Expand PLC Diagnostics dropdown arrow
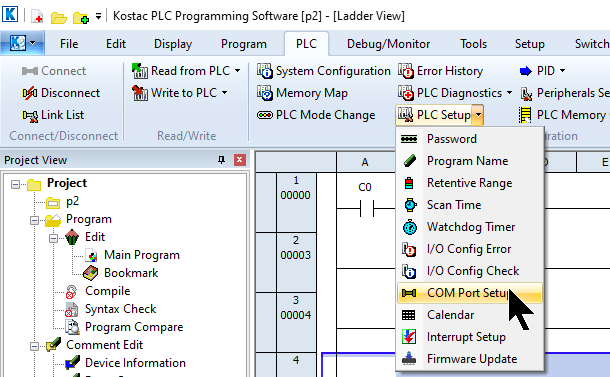 [x=509, y=93]
